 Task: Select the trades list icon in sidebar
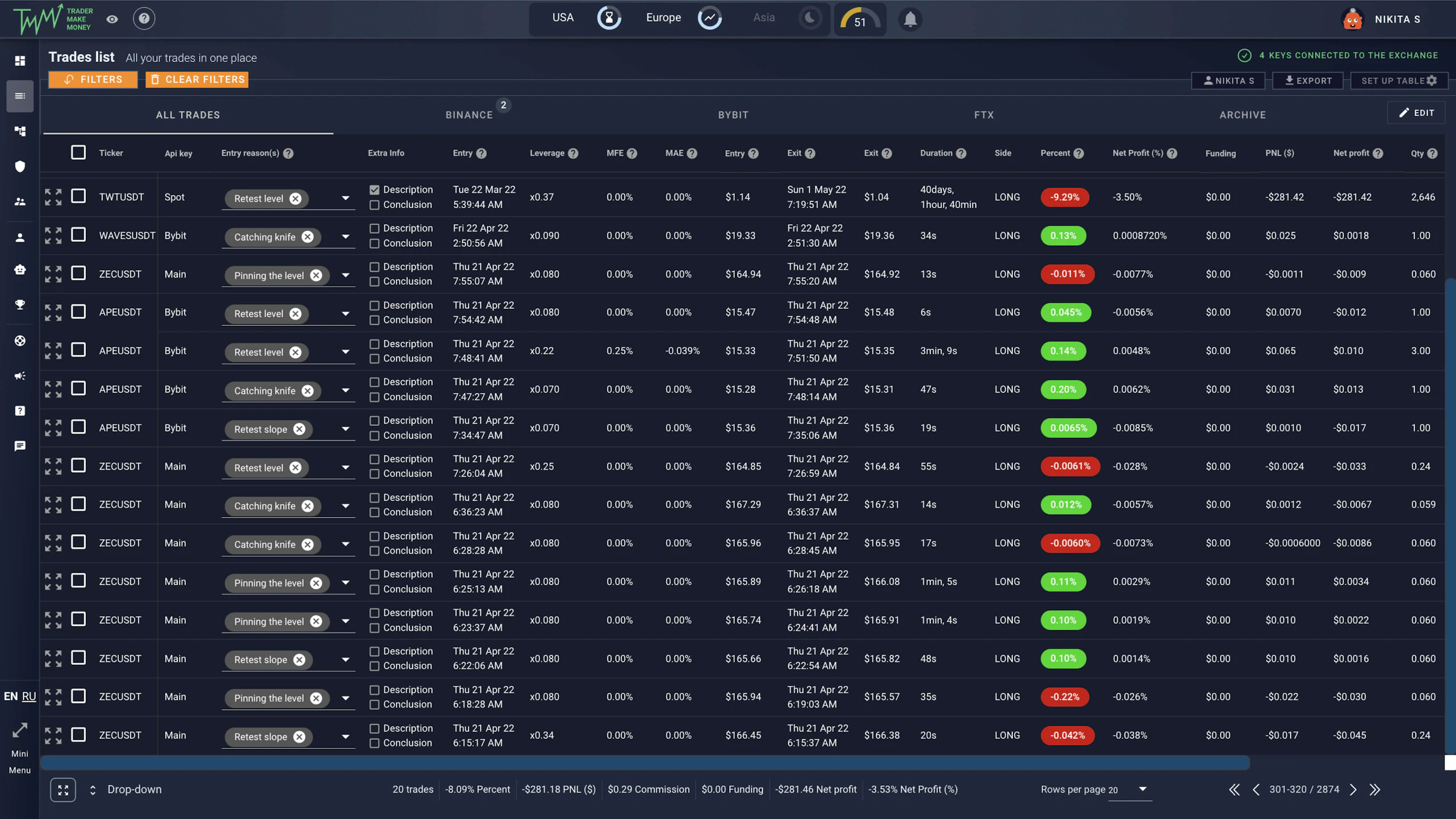(20, 96)
